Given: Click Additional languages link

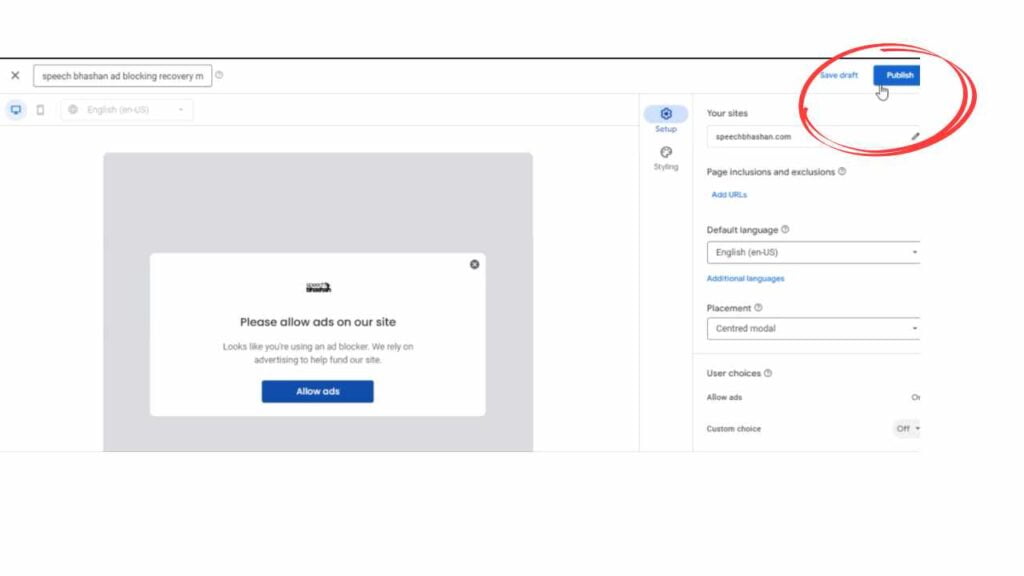Looking at the screenshot, I should coord(745,278).
